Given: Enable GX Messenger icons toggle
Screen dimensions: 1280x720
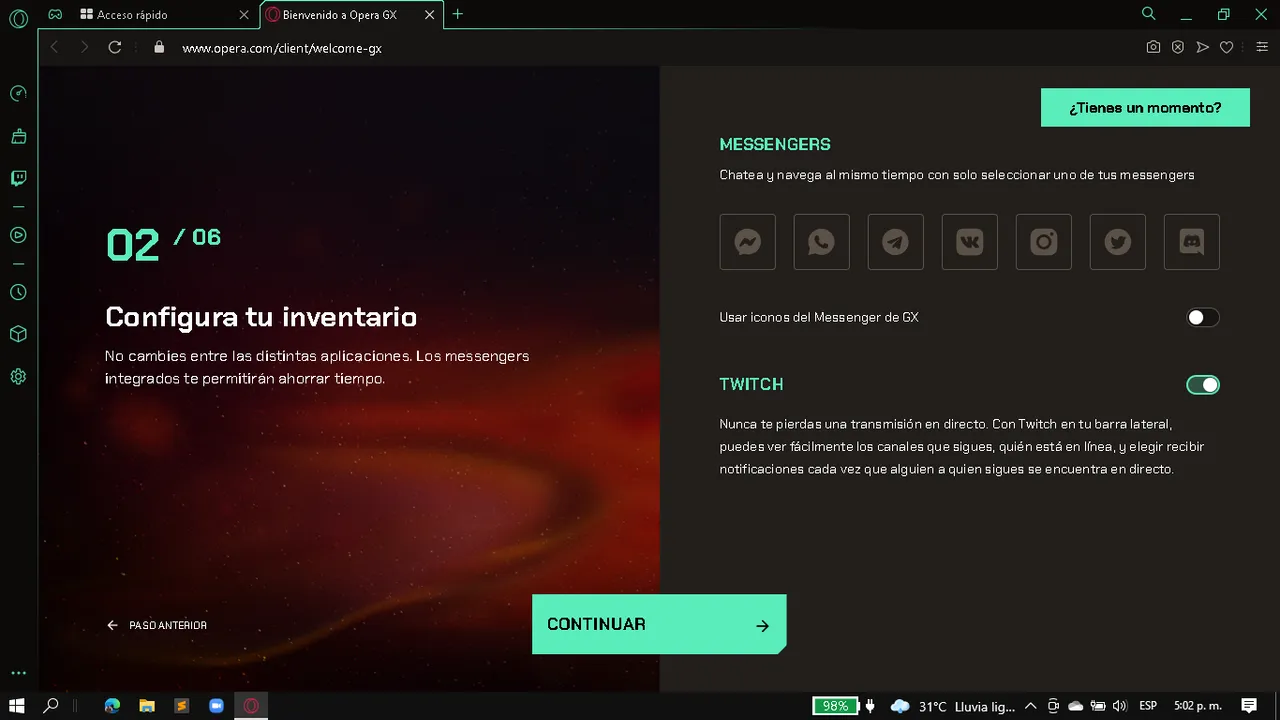Looking at the screenshot, I should pos(1203,317).
